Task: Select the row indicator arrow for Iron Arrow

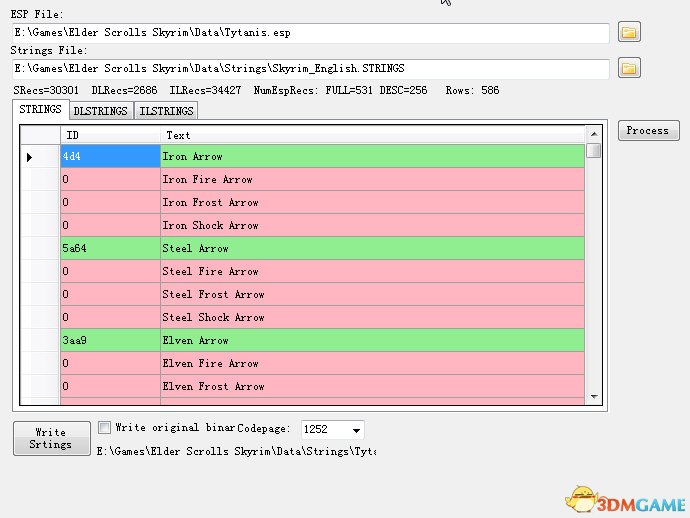Action: coord(29,157)
